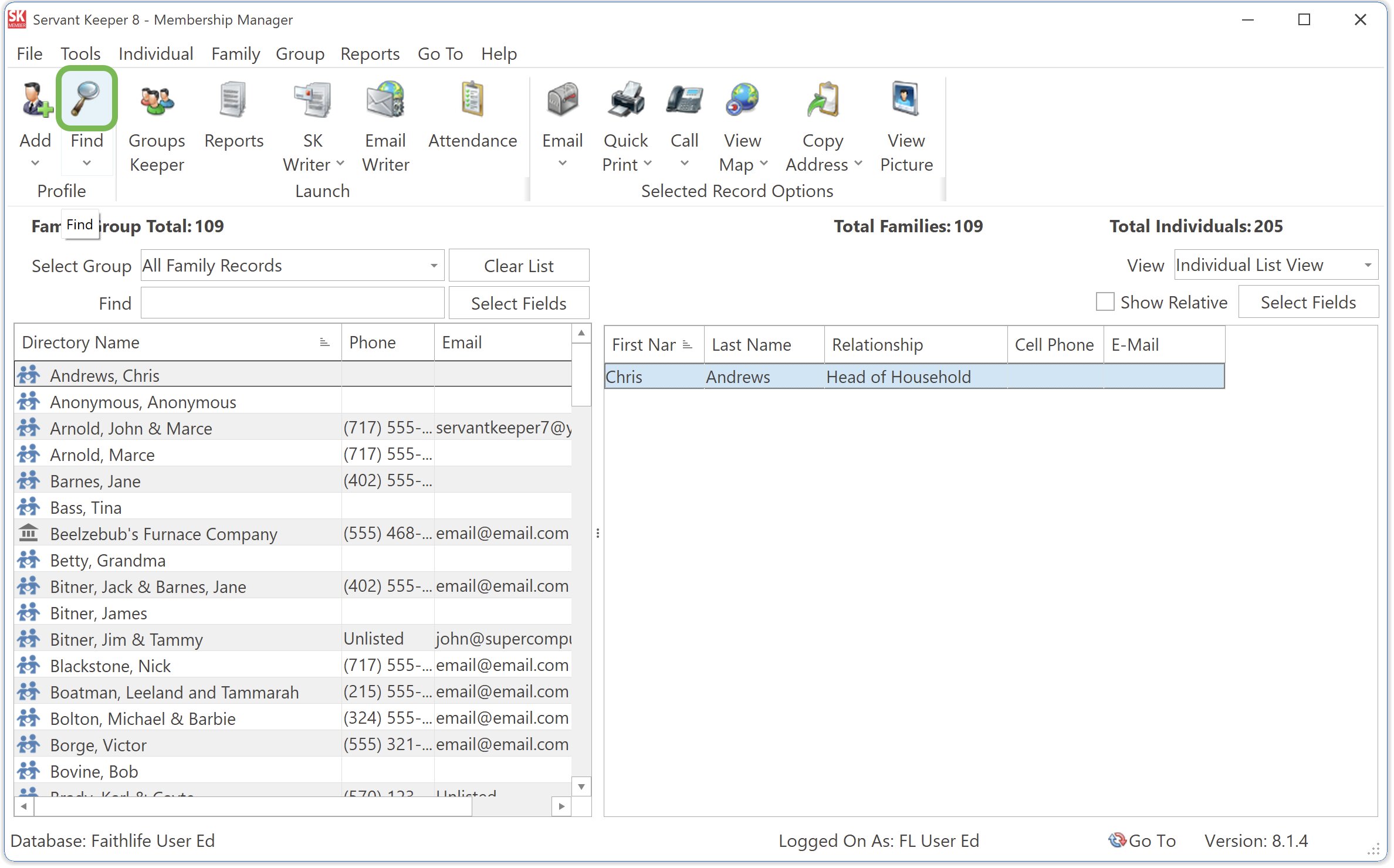Click Select Fields above the individual list
Screen dimensions: 1394x868
(x=1308, y=301)
